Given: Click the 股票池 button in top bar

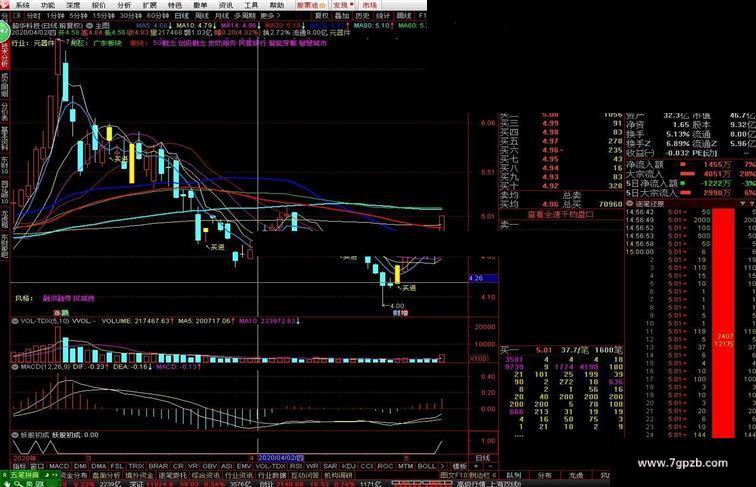Looking at the screenshot, I should (310, 5).
